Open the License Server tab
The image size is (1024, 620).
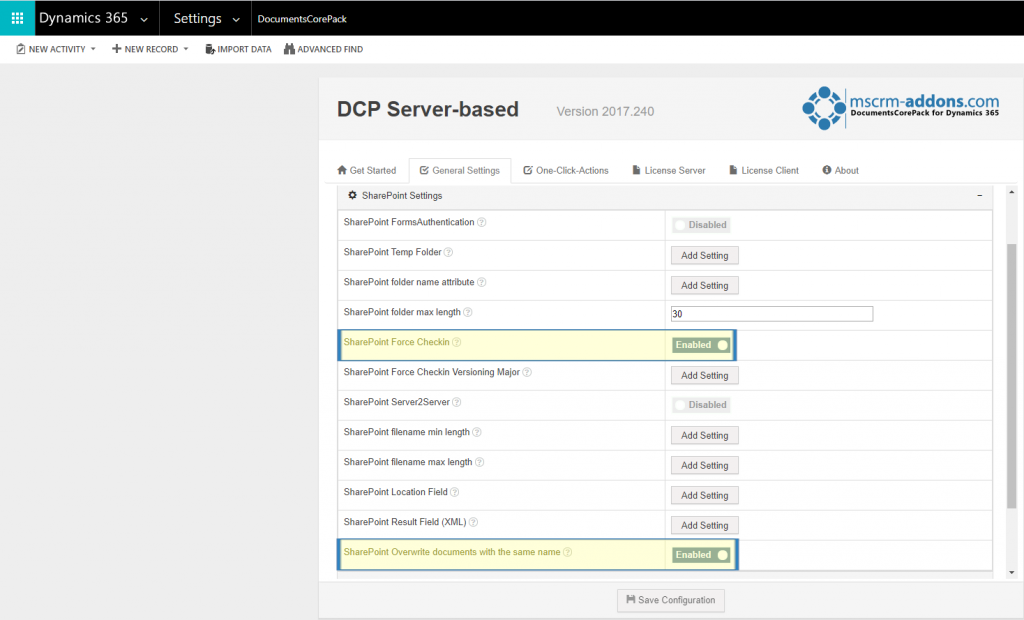[668, 170]
